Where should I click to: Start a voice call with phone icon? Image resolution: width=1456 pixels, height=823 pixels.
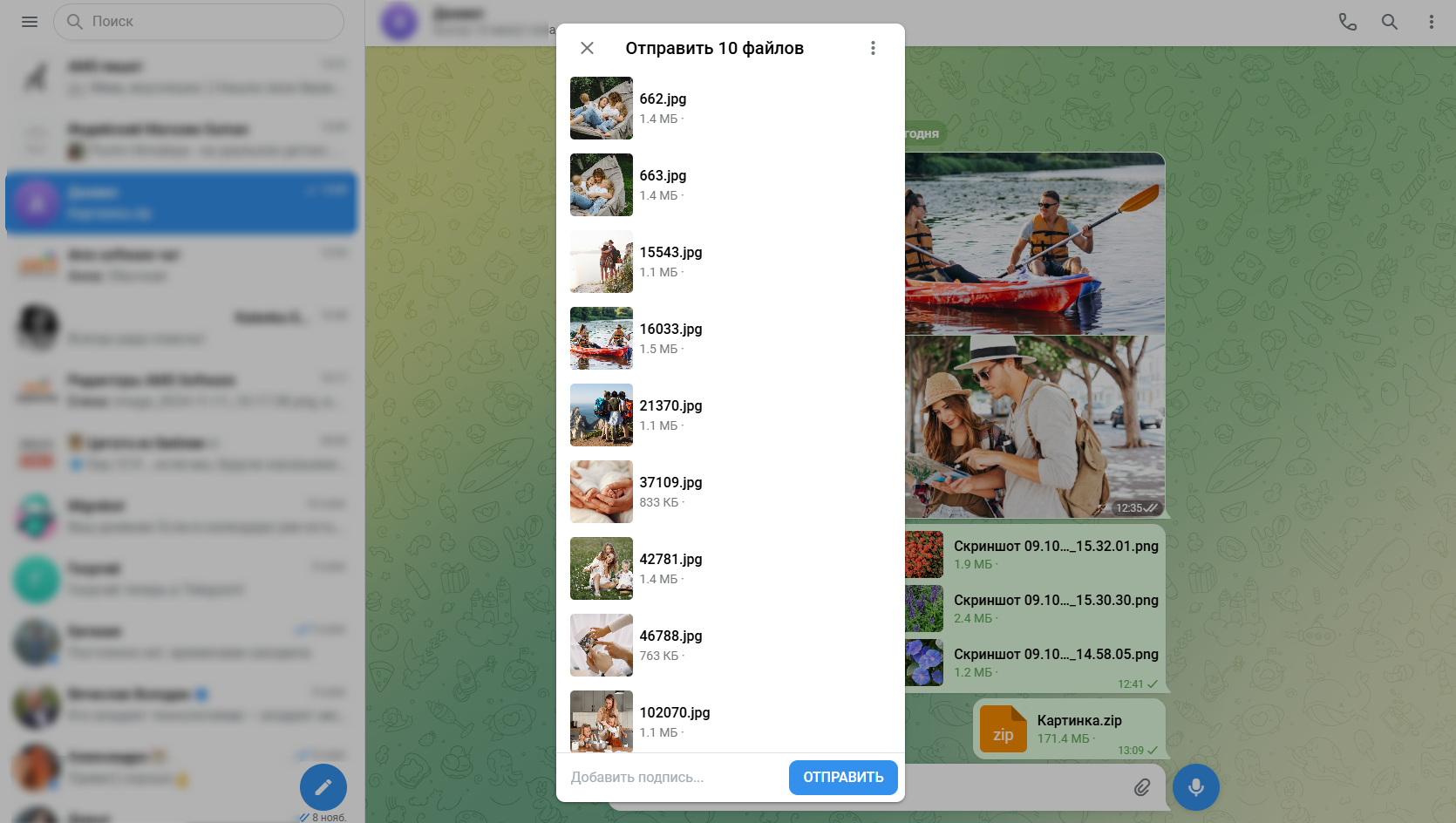click(x=1348, y=22)
